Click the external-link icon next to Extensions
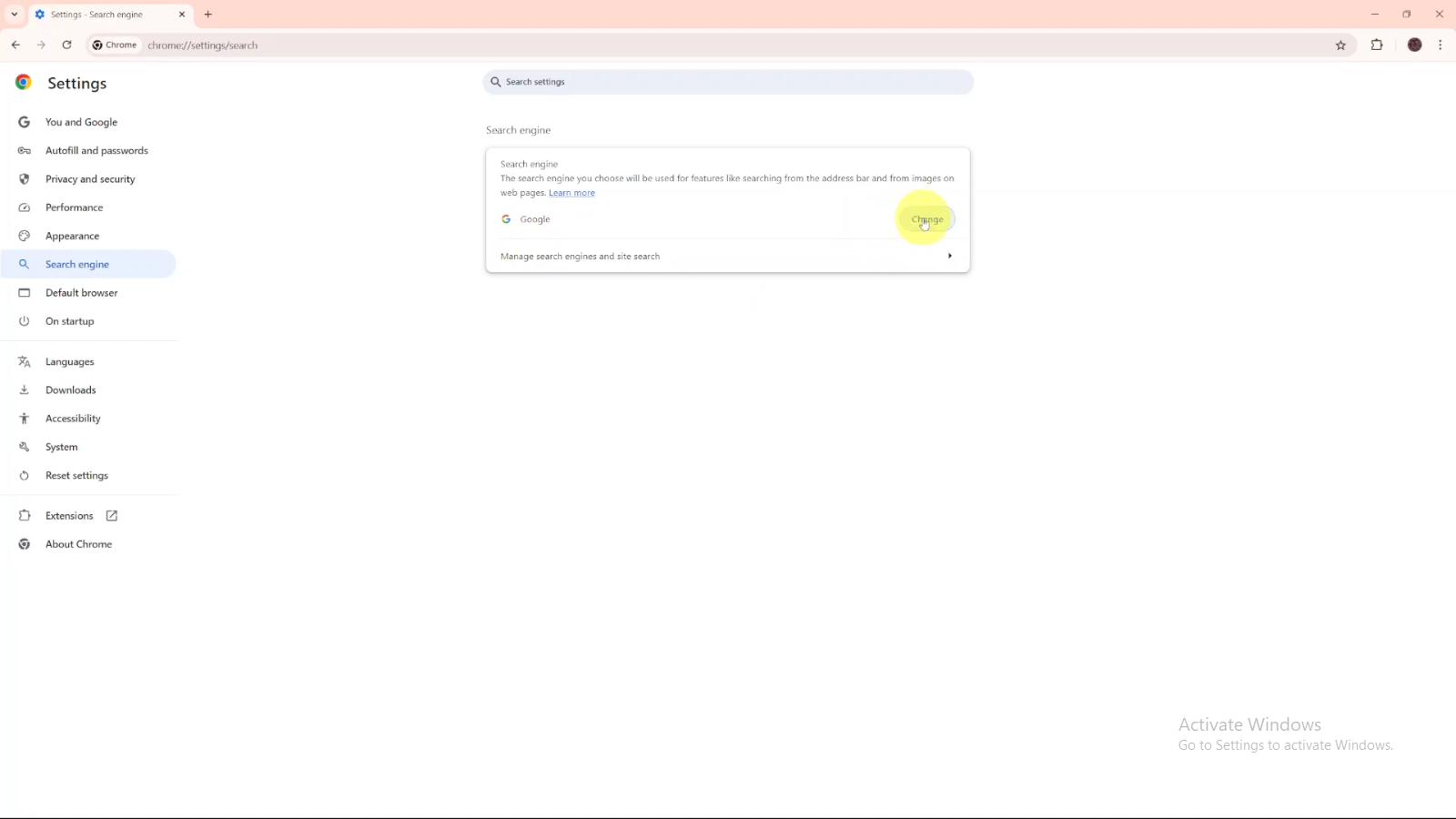Viewport: 1456px width, 819px height. click(x=112, y=516)
